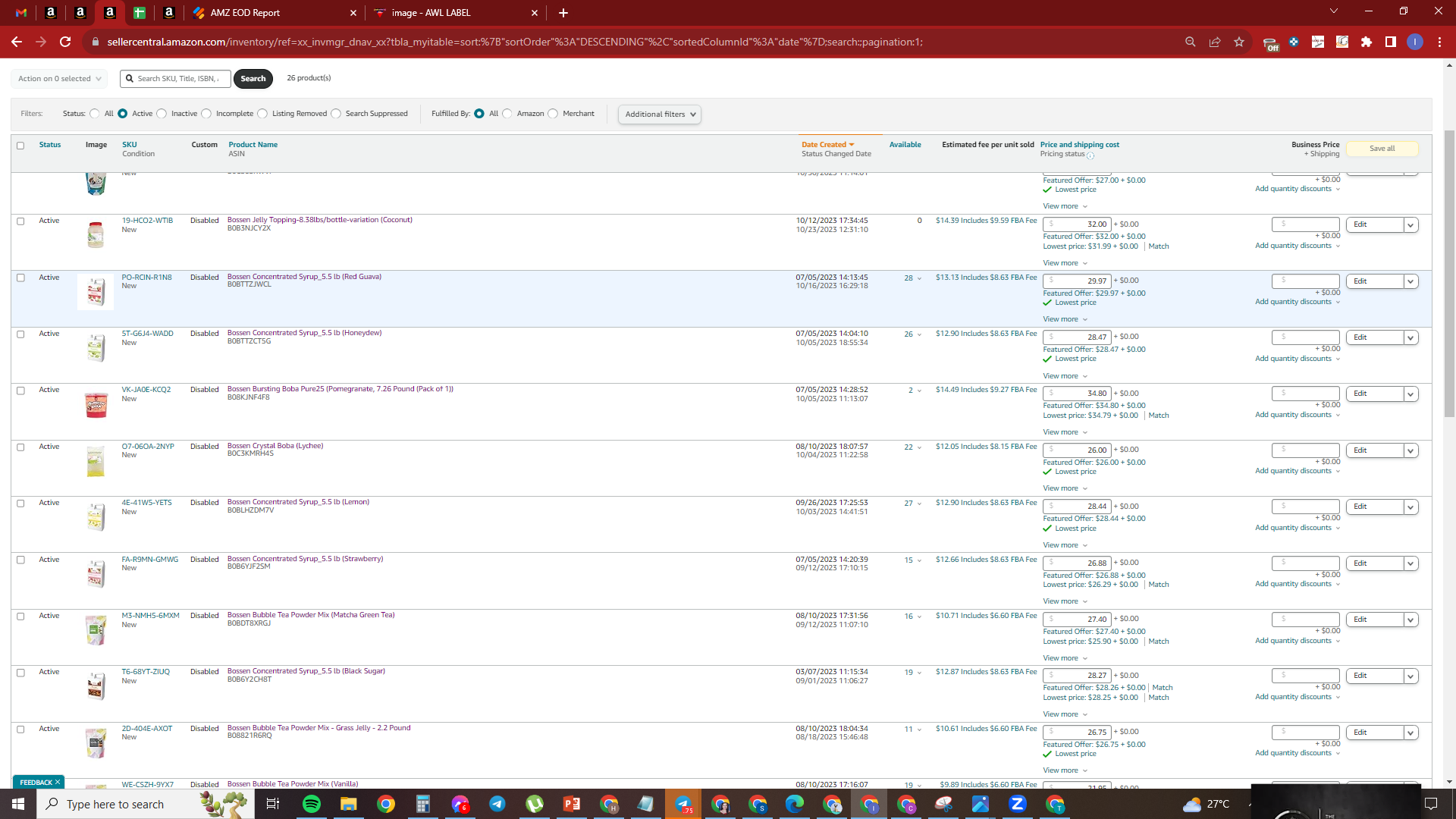Open Microsoft Edge from the taskbar
The image size is (1456, 819).
coord(794,804)
